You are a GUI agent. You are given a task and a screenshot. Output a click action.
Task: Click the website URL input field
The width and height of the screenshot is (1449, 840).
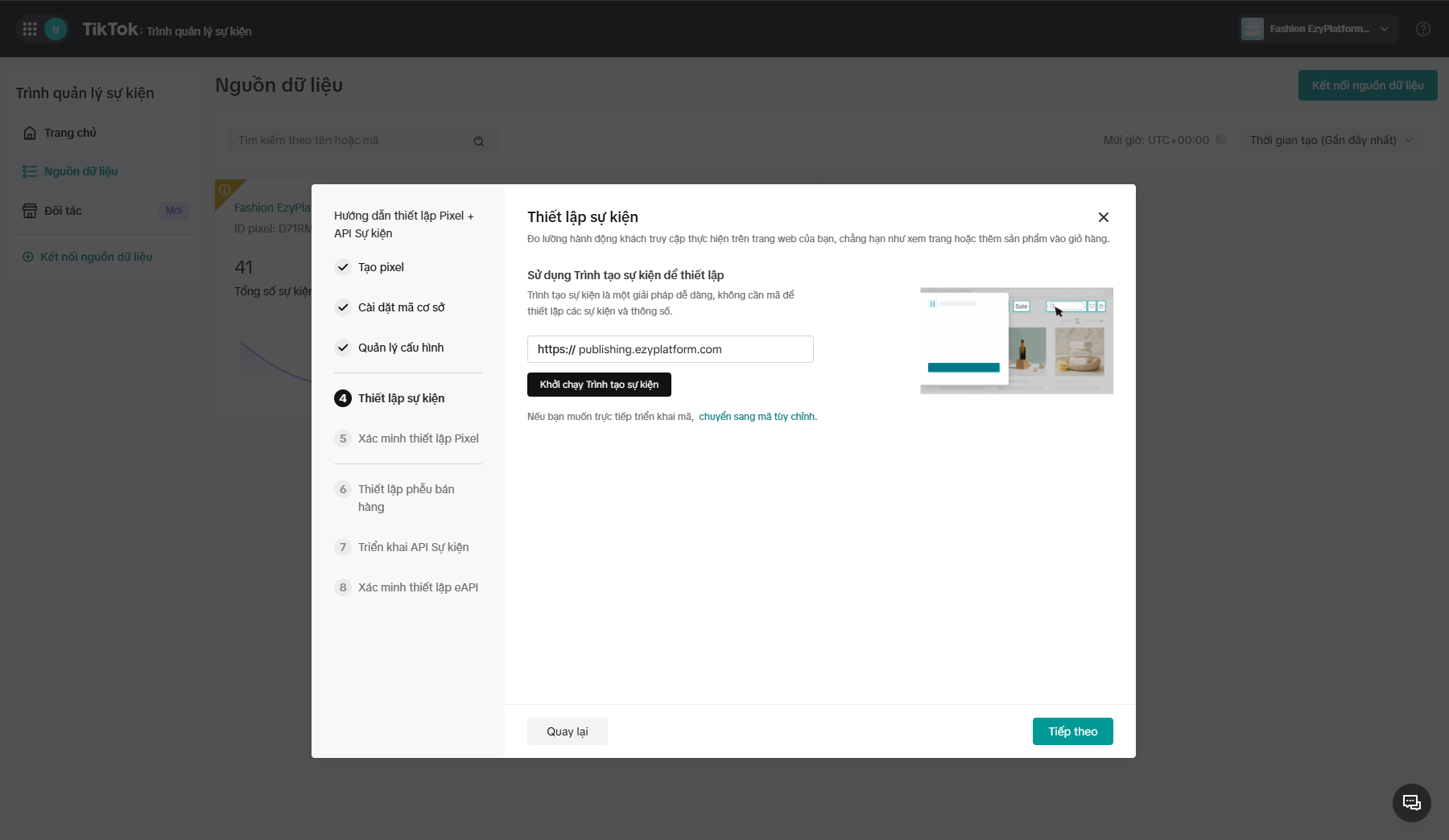click(x=671, y=349)
